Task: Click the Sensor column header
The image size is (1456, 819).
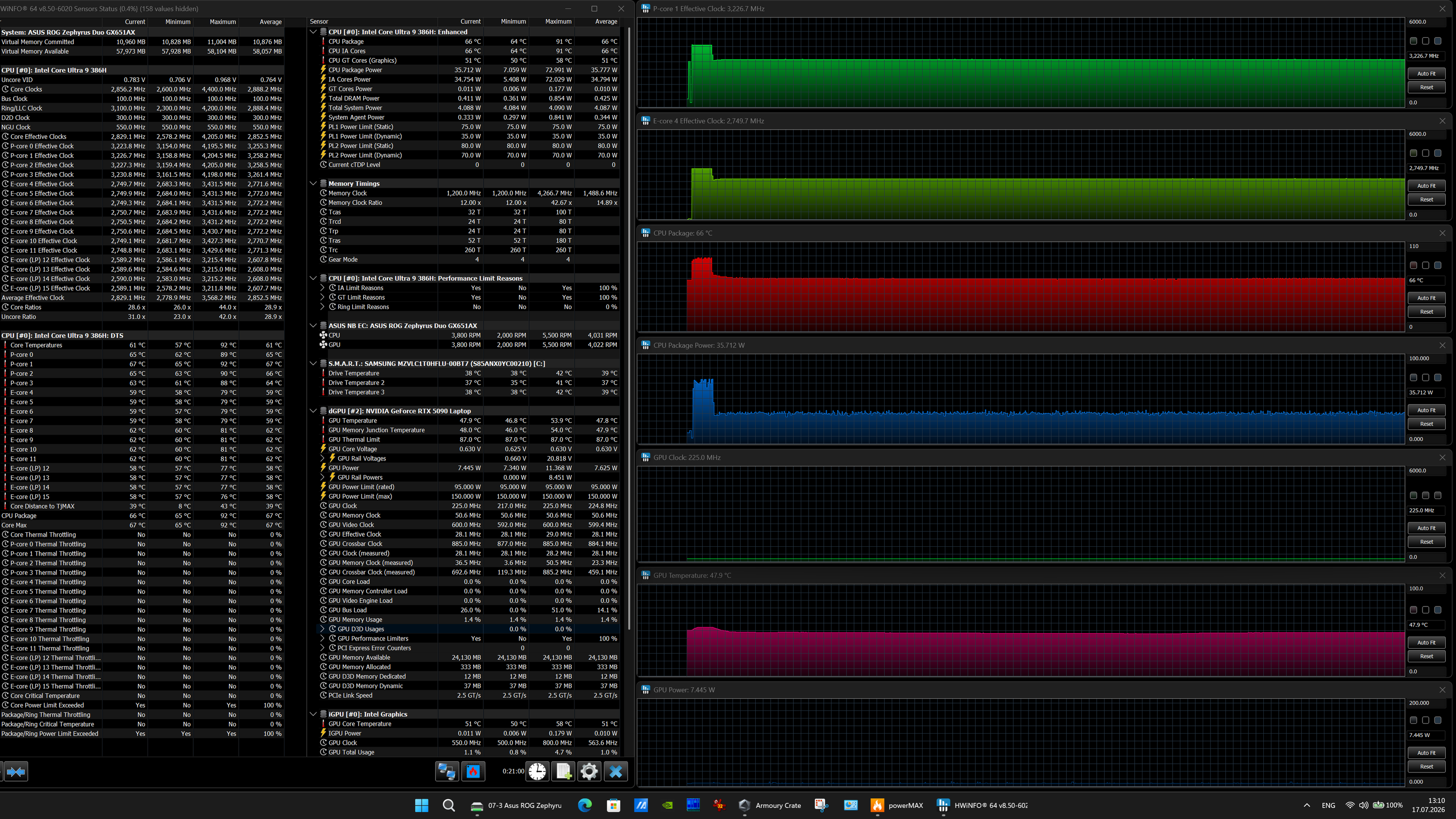Action: point(372,21)
